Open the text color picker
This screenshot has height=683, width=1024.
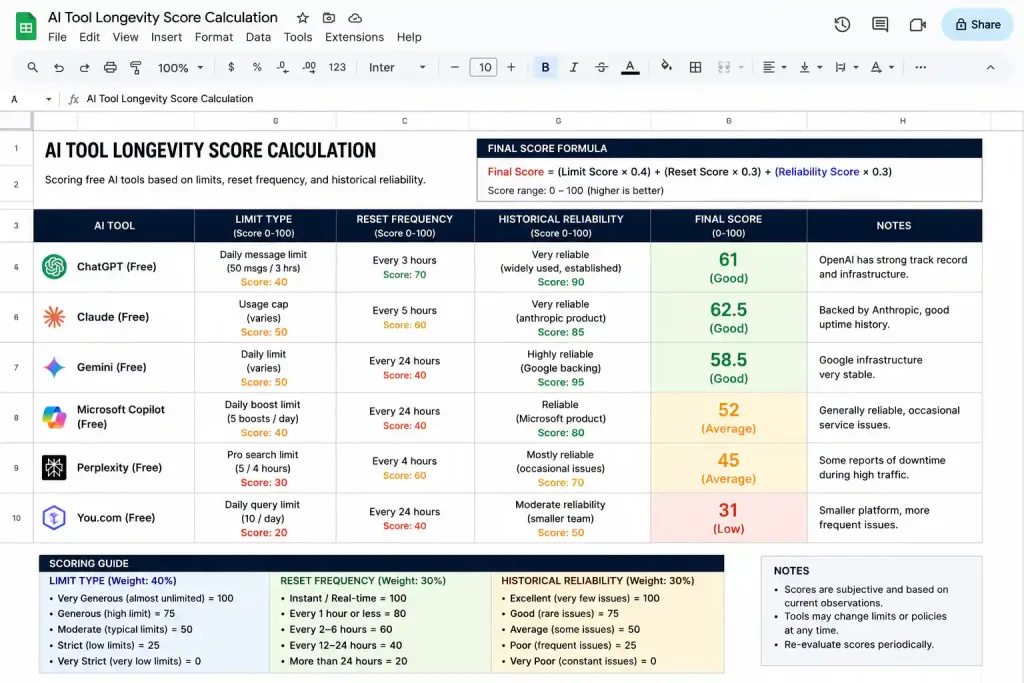tap(630, 67)
